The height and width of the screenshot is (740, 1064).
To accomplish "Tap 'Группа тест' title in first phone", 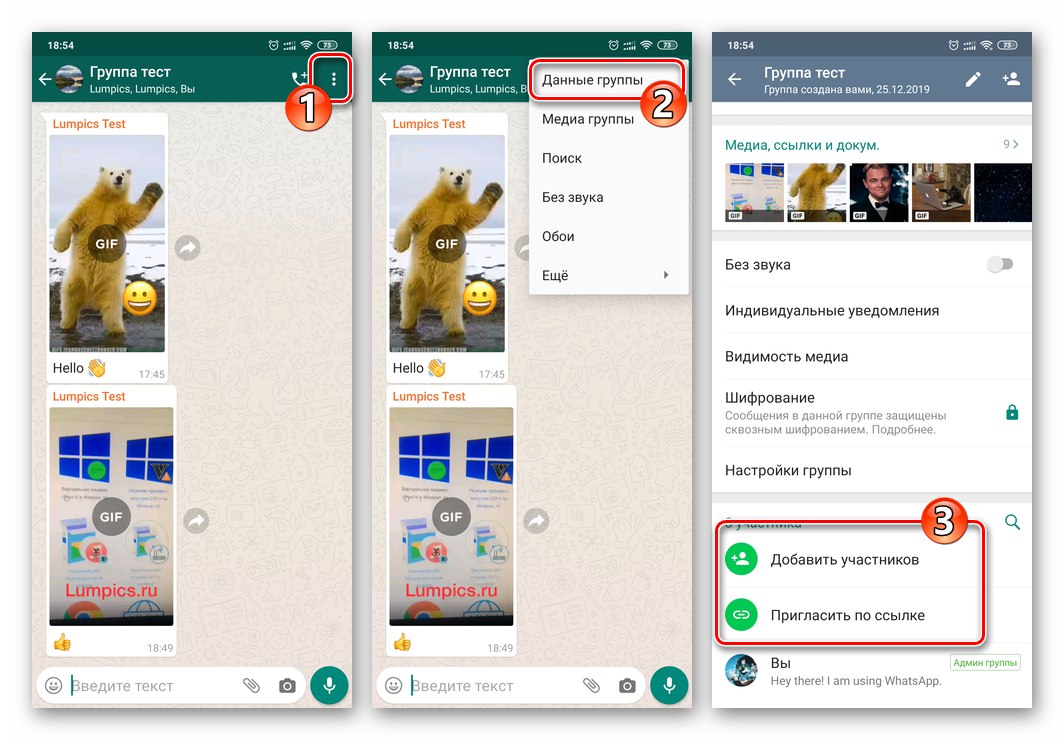I will [x=130, y=72].
